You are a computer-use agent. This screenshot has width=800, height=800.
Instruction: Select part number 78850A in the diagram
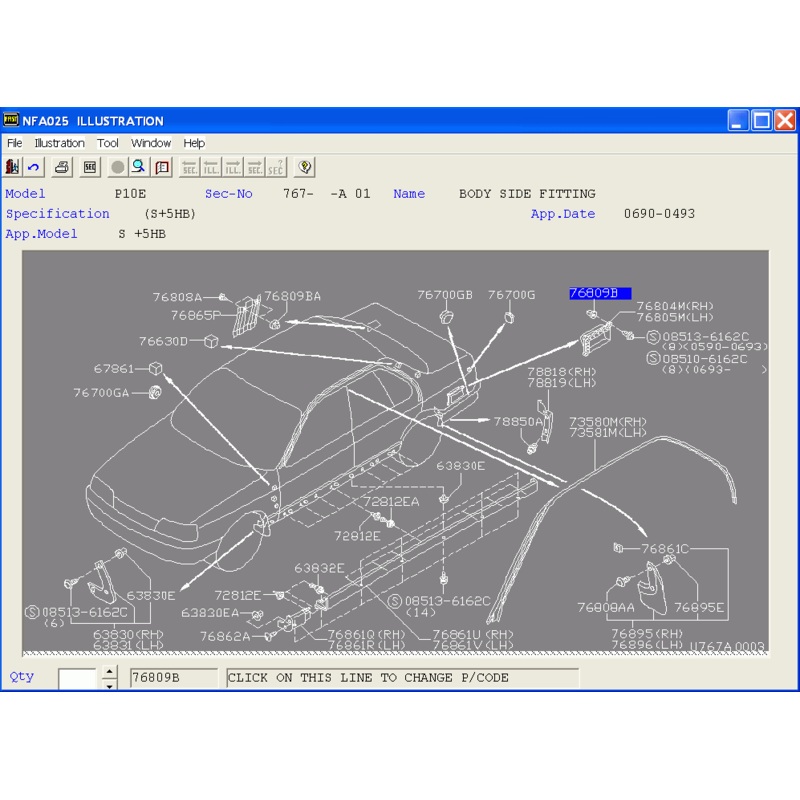coord(518,421)
